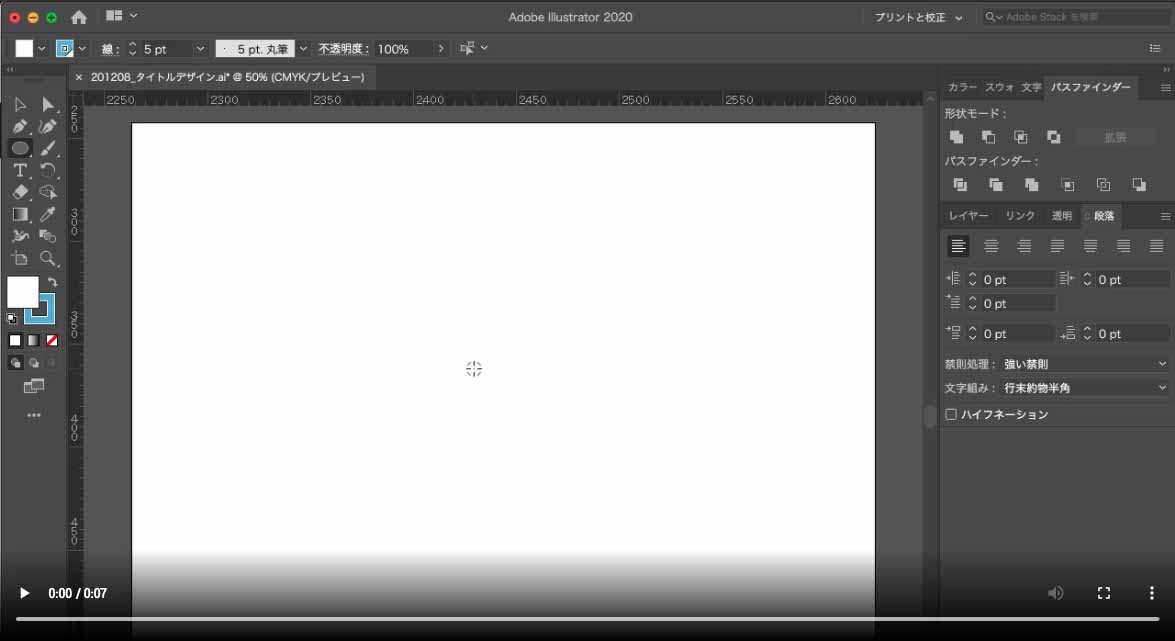Apply Intersect shape mode
Image resolution: width=1175 pixels, height=641 pixels.
1021,137
